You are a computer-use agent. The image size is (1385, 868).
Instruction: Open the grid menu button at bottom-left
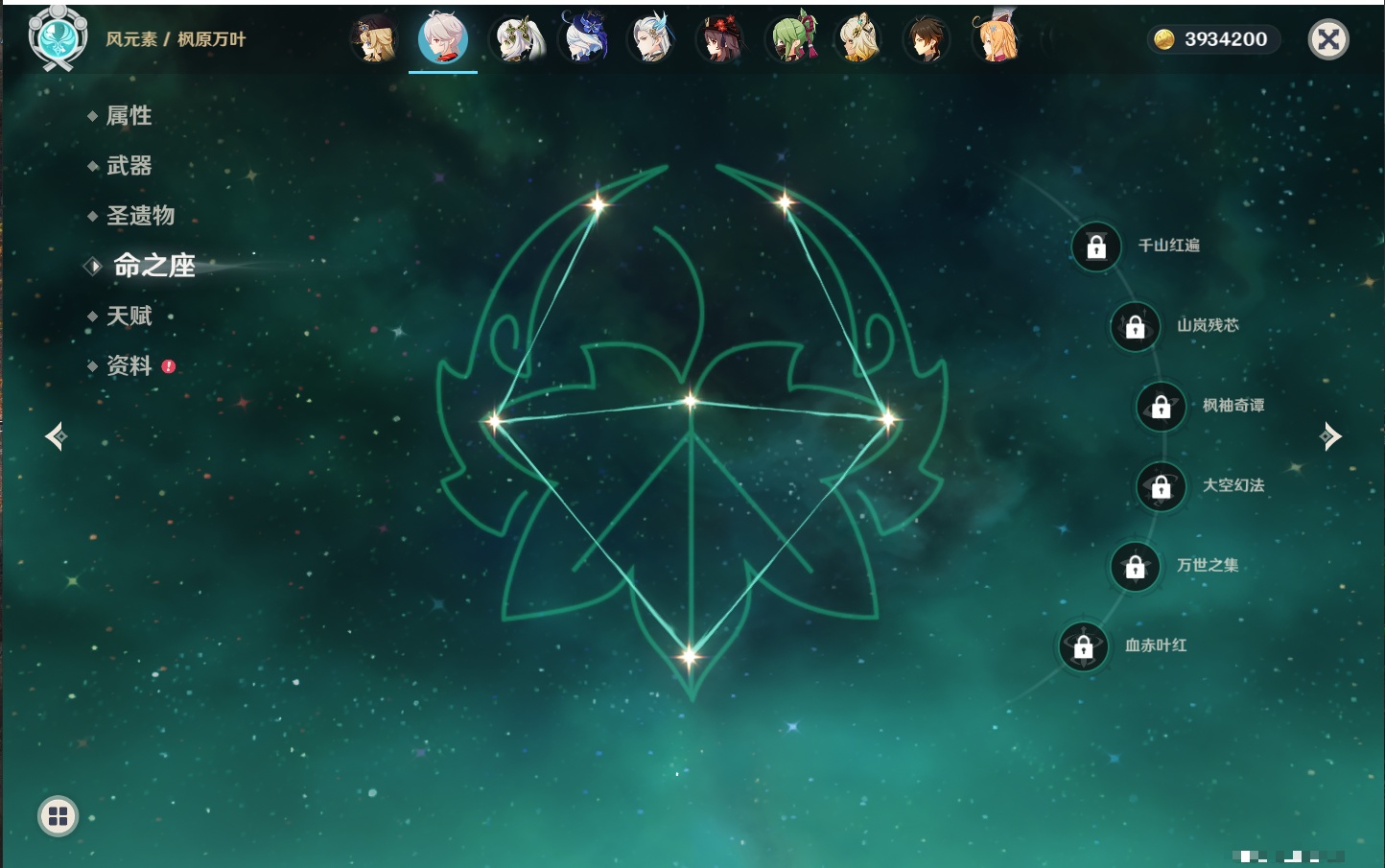point(58,816)
